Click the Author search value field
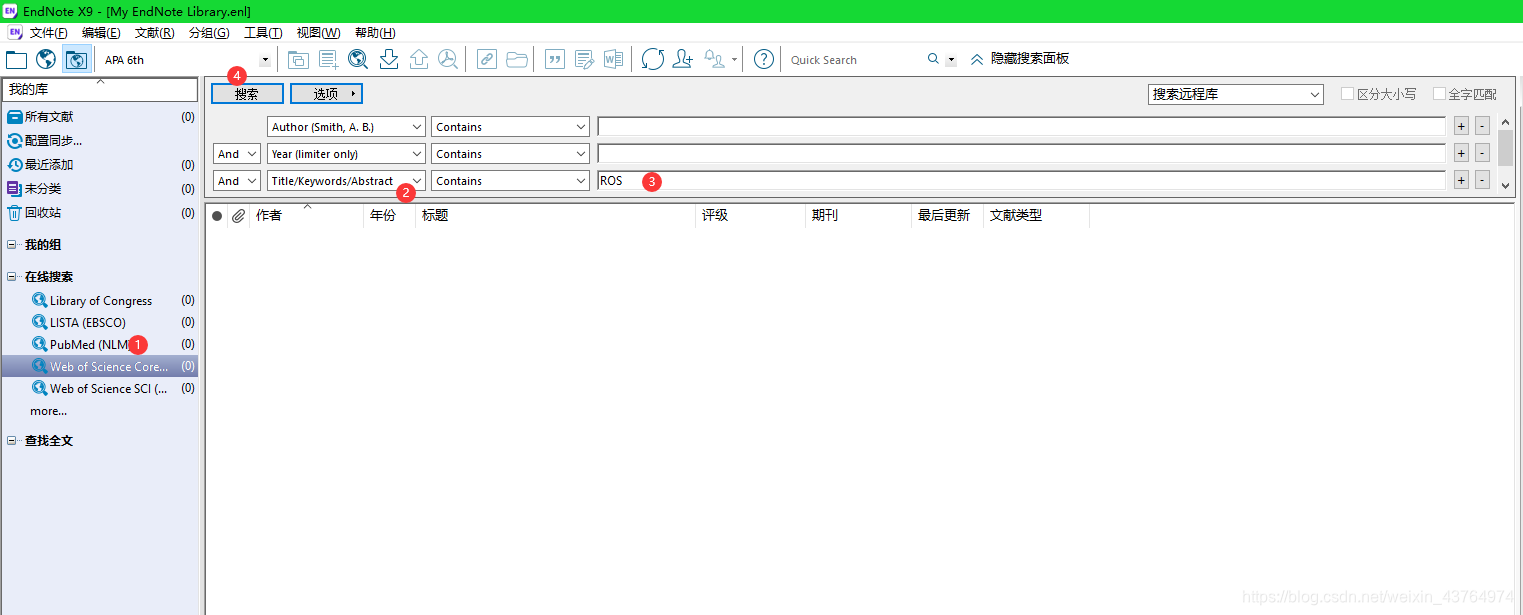 tap(1021, 127)
